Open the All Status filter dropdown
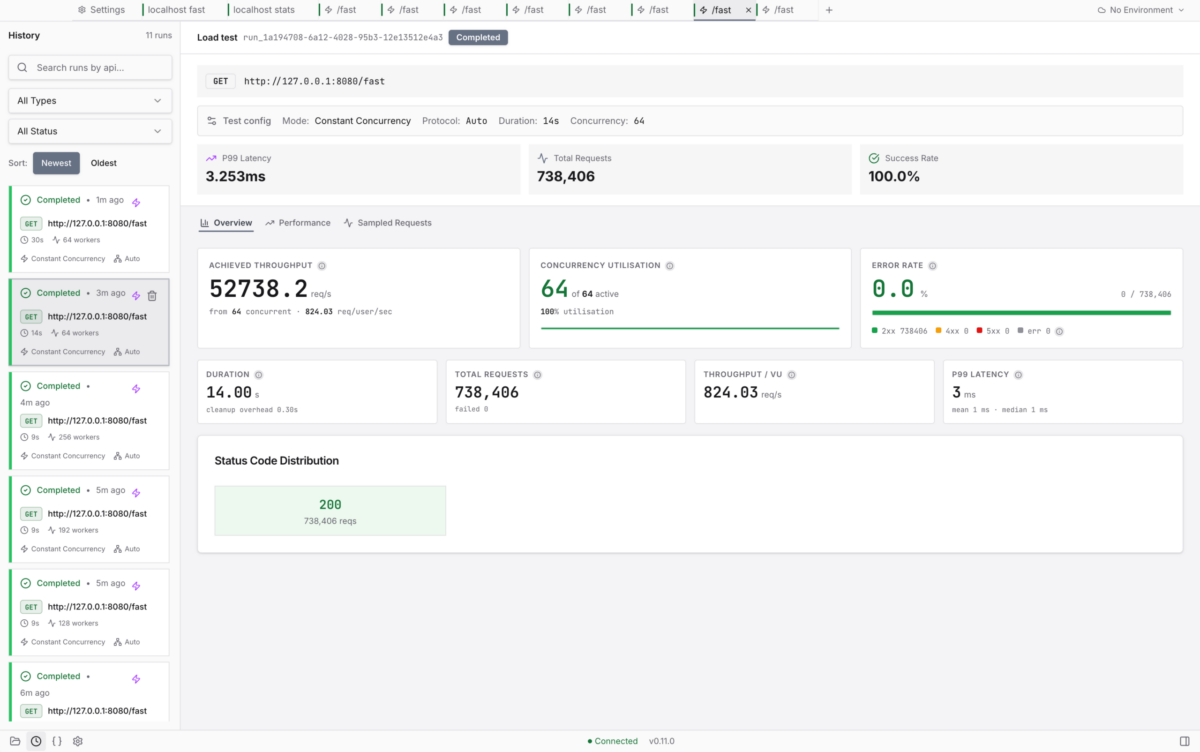1200x752 pixels. 90,131
